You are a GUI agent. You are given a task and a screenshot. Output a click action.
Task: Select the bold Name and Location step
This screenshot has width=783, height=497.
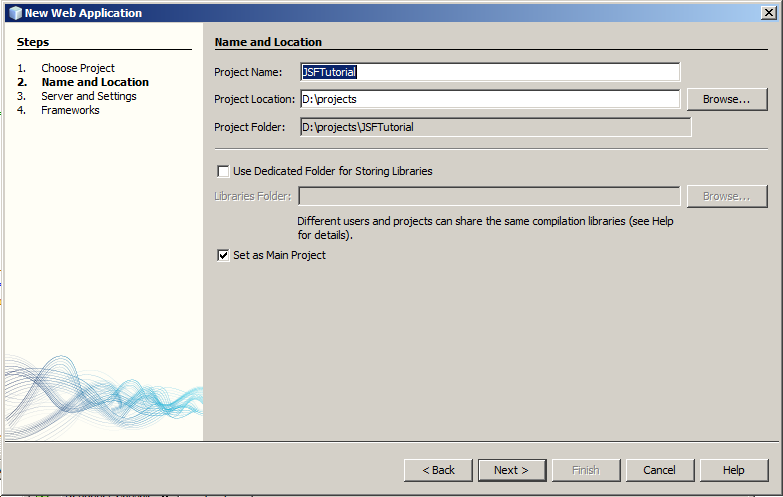[x=94, y=82]
